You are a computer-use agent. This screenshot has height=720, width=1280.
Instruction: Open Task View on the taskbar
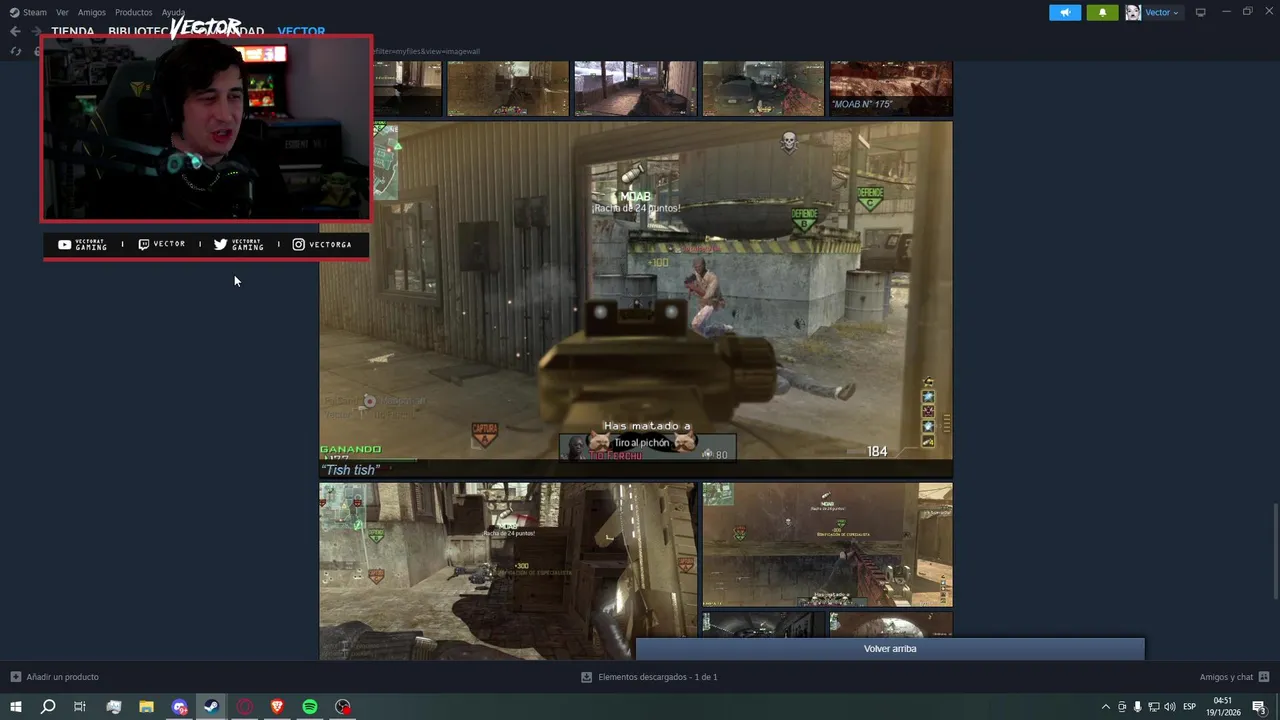tap(80, 707)
